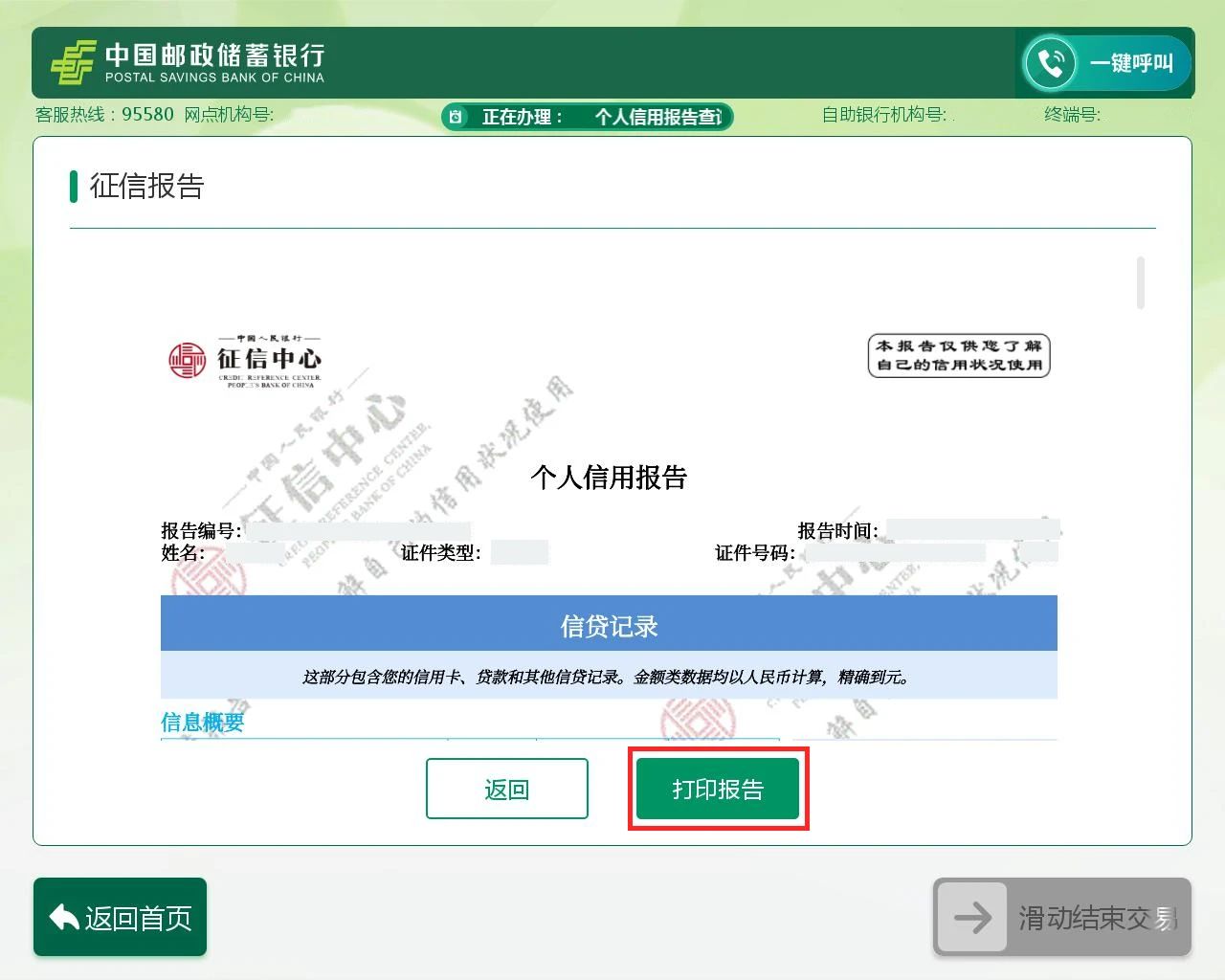
Task: Tap the phone icon in one-key call
Action: click(x=1050, y=63)
